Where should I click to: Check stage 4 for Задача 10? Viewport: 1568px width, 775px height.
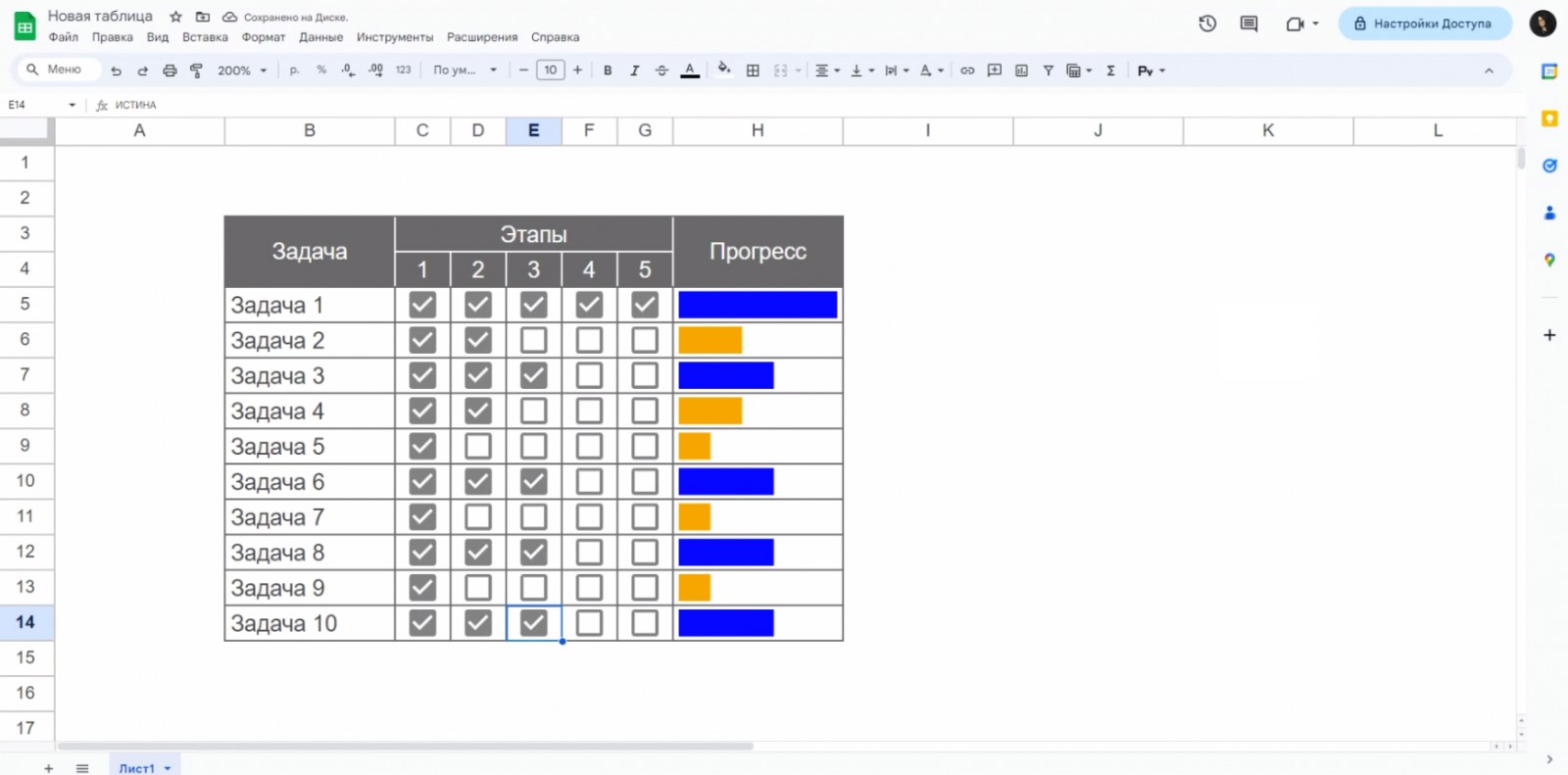pyautogui.click(x=589, y=622)
